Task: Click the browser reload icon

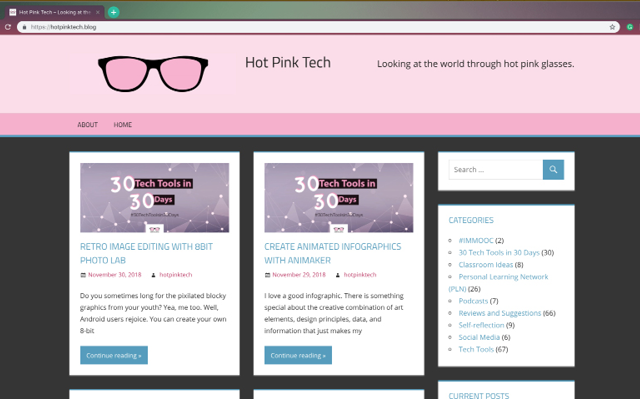Action: tap(7, 27)
